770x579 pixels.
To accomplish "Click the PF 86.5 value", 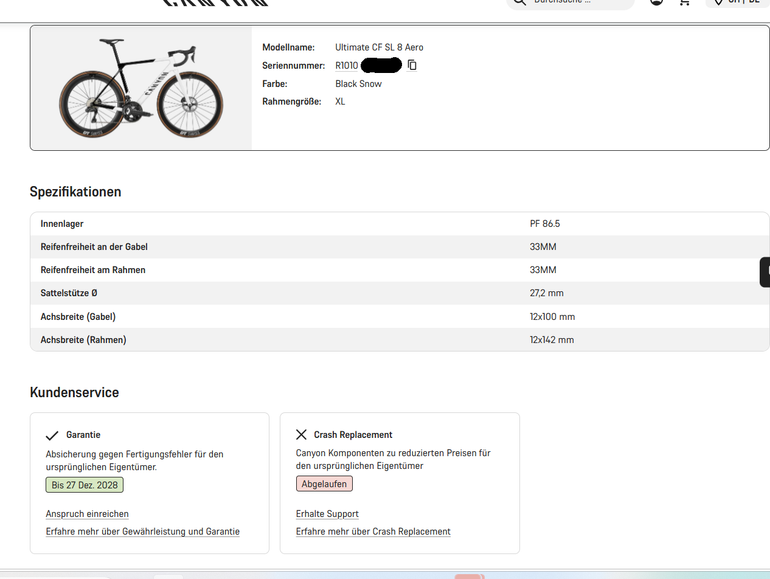I will point(545,223).
